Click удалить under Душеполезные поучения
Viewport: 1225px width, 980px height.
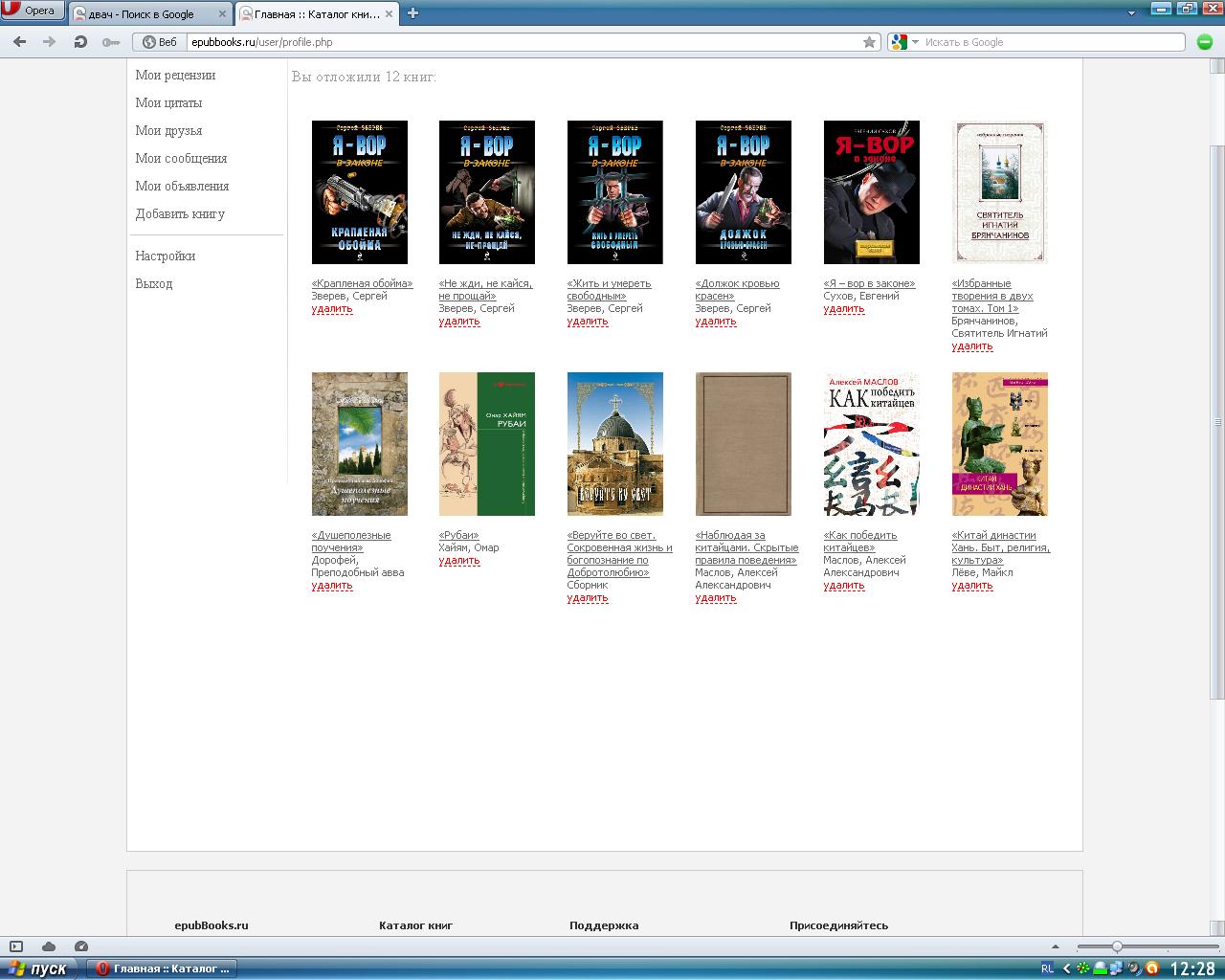pos(332,586)
